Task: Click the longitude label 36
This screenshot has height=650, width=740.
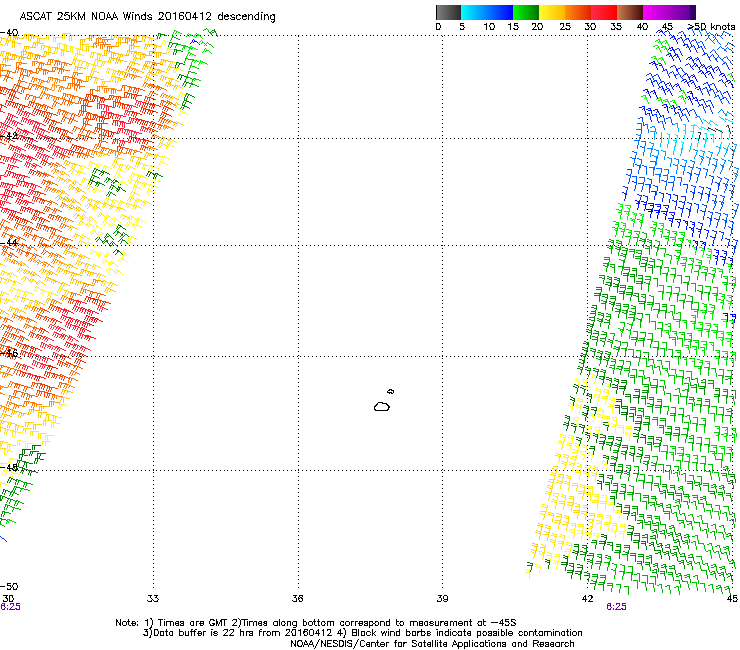Action: (297, 599)
